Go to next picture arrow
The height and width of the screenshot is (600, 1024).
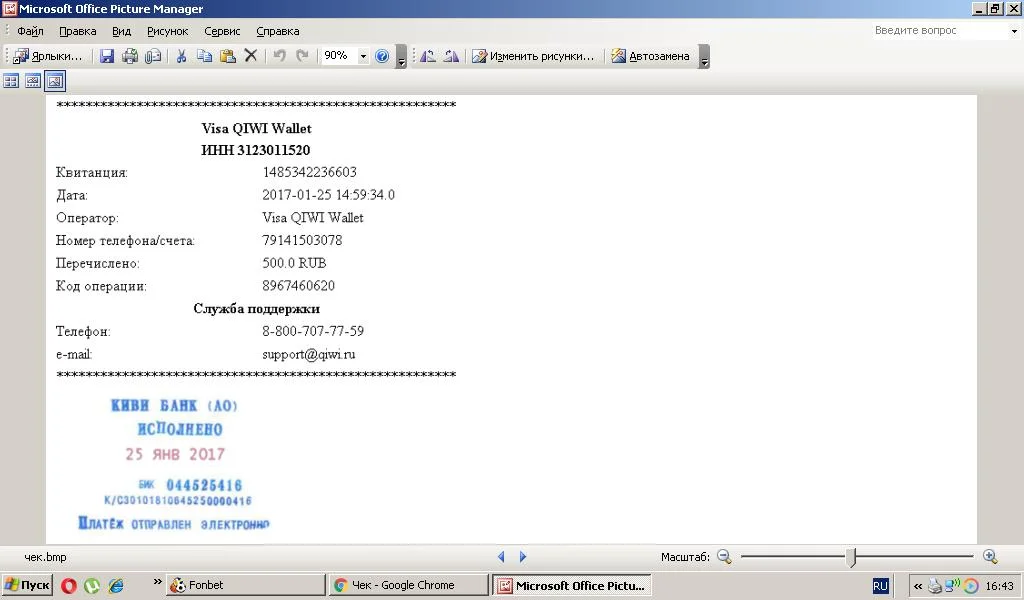click(523, 557)
